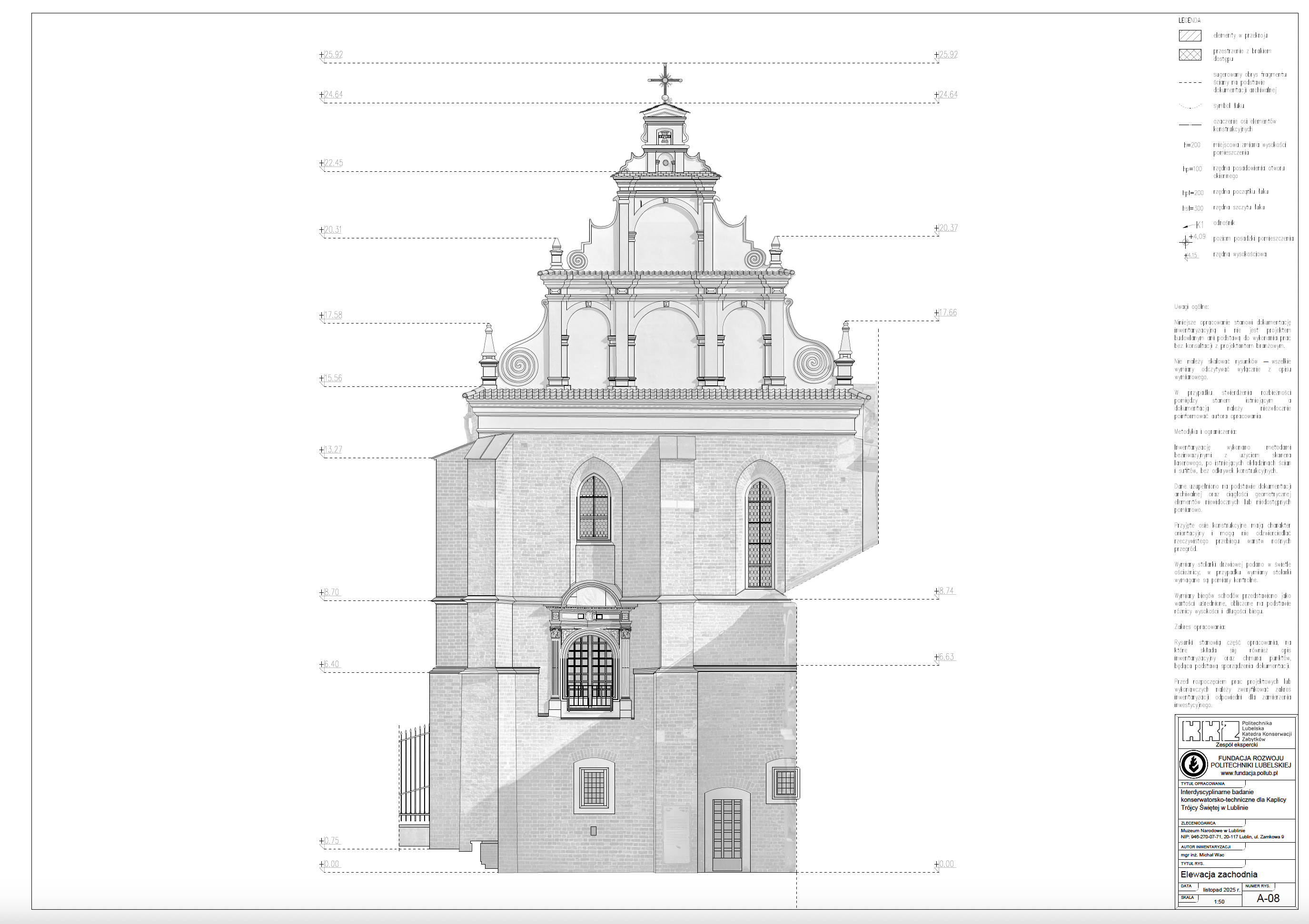Click the +6.63 elevation label
Image resolution: width=1309 pixels, height=924 pixels.
pyautogui.click(x=945, y=657)
